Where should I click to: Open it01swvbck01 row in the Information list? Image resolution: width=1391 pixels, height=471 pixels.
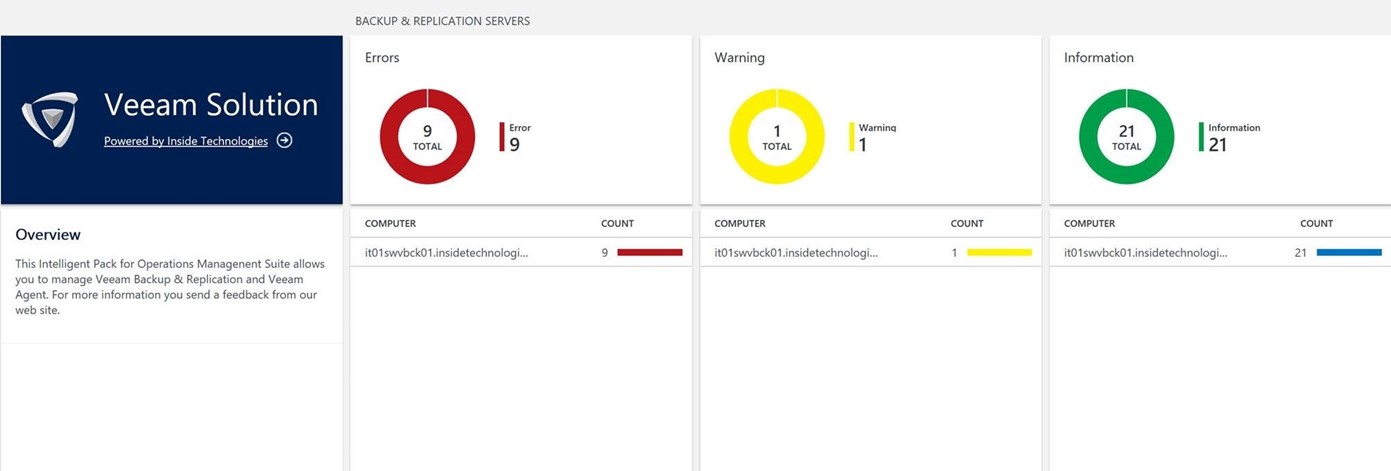[1146, 253]
